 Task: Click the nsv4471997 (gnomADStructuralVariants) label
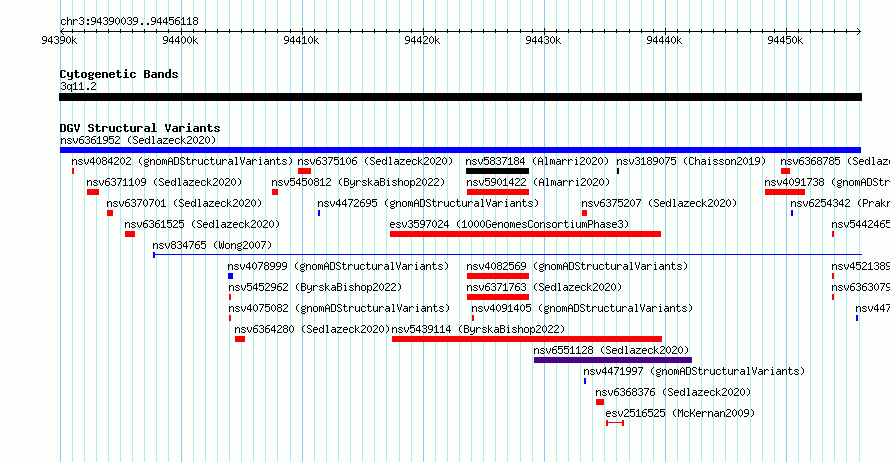pos(694,371)
